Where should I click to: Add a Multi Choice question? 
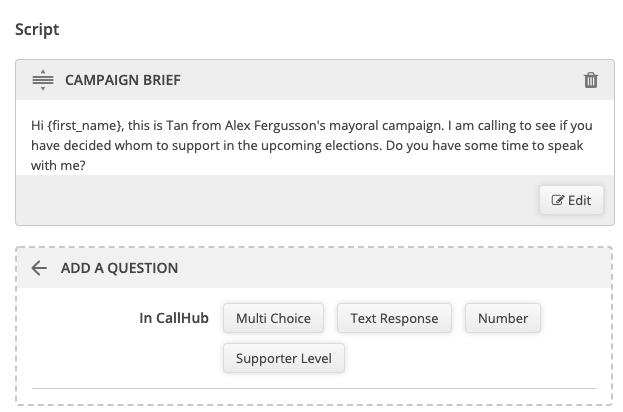[273, 318]
